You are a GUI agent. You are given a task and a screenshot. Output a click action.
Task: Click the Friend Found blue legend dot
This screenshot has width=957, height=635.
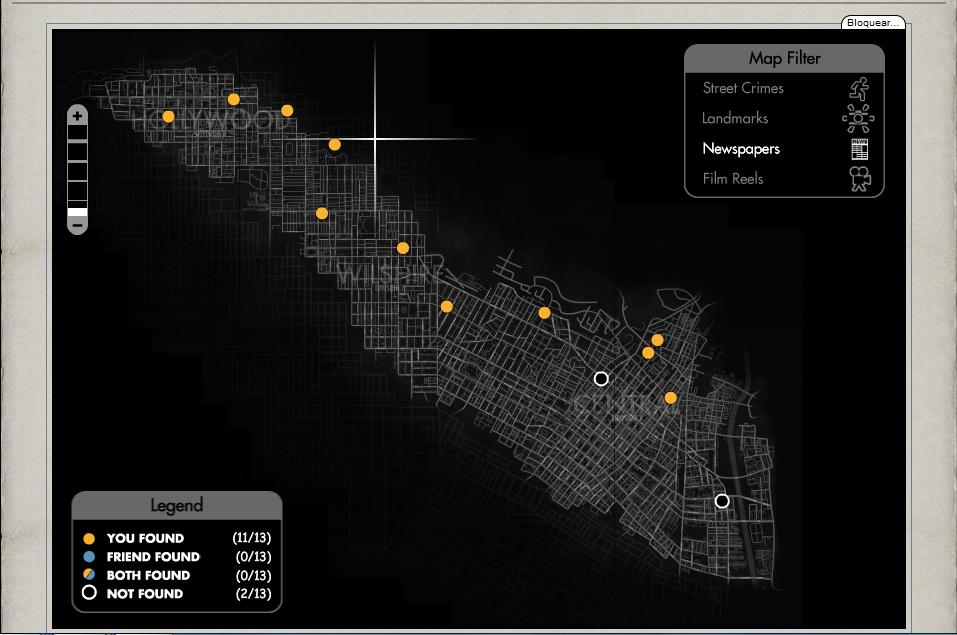[89, 557]
